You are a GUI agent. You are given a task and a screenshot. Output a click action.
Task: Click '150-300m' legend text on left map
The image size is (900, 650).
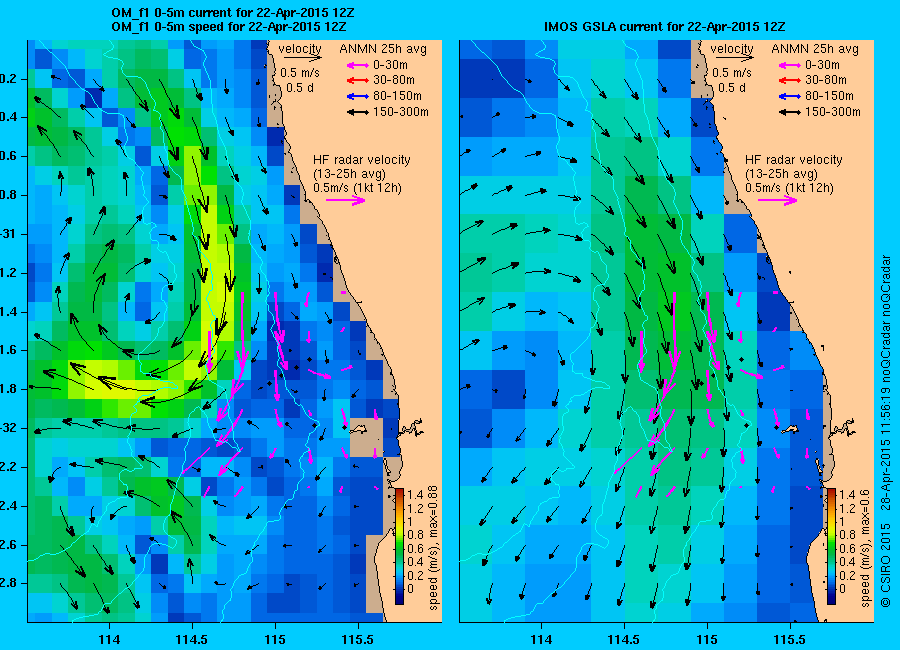[401, 113]
